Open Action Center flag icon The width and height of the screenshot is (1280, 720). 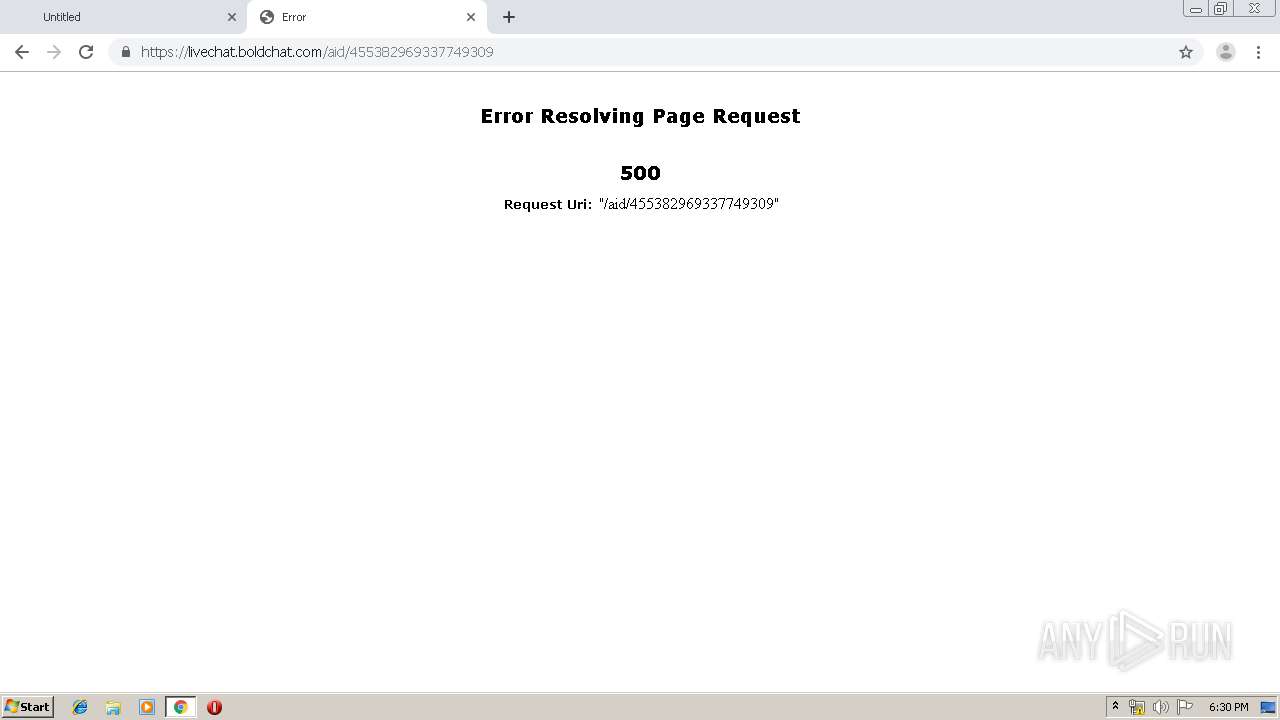(x=1185, y=707)
